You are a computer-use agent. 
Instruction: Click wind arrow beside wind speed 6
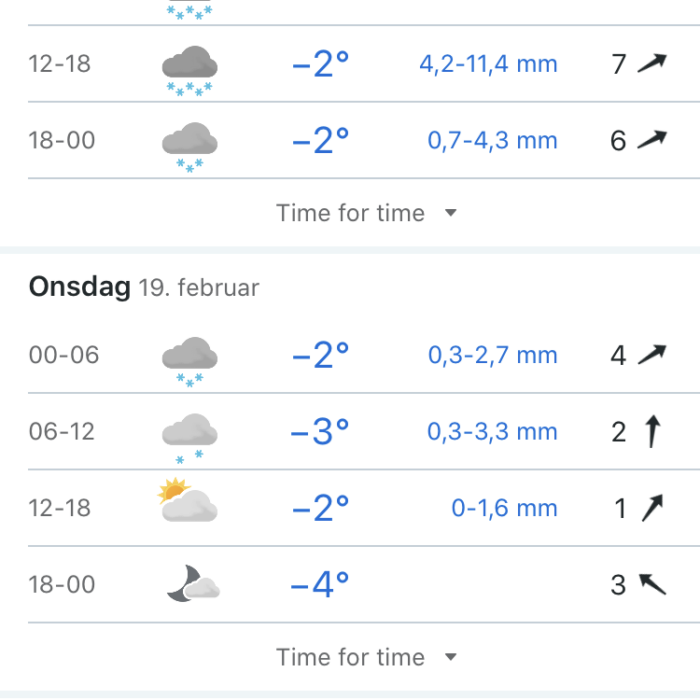[x=652, y=140]
